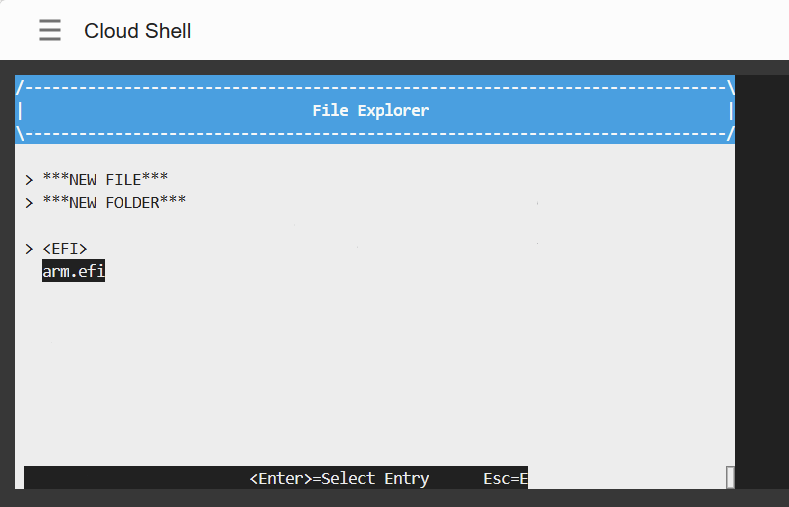
Task: Open the hamburger navigation menu
Action: pos(50,31)
